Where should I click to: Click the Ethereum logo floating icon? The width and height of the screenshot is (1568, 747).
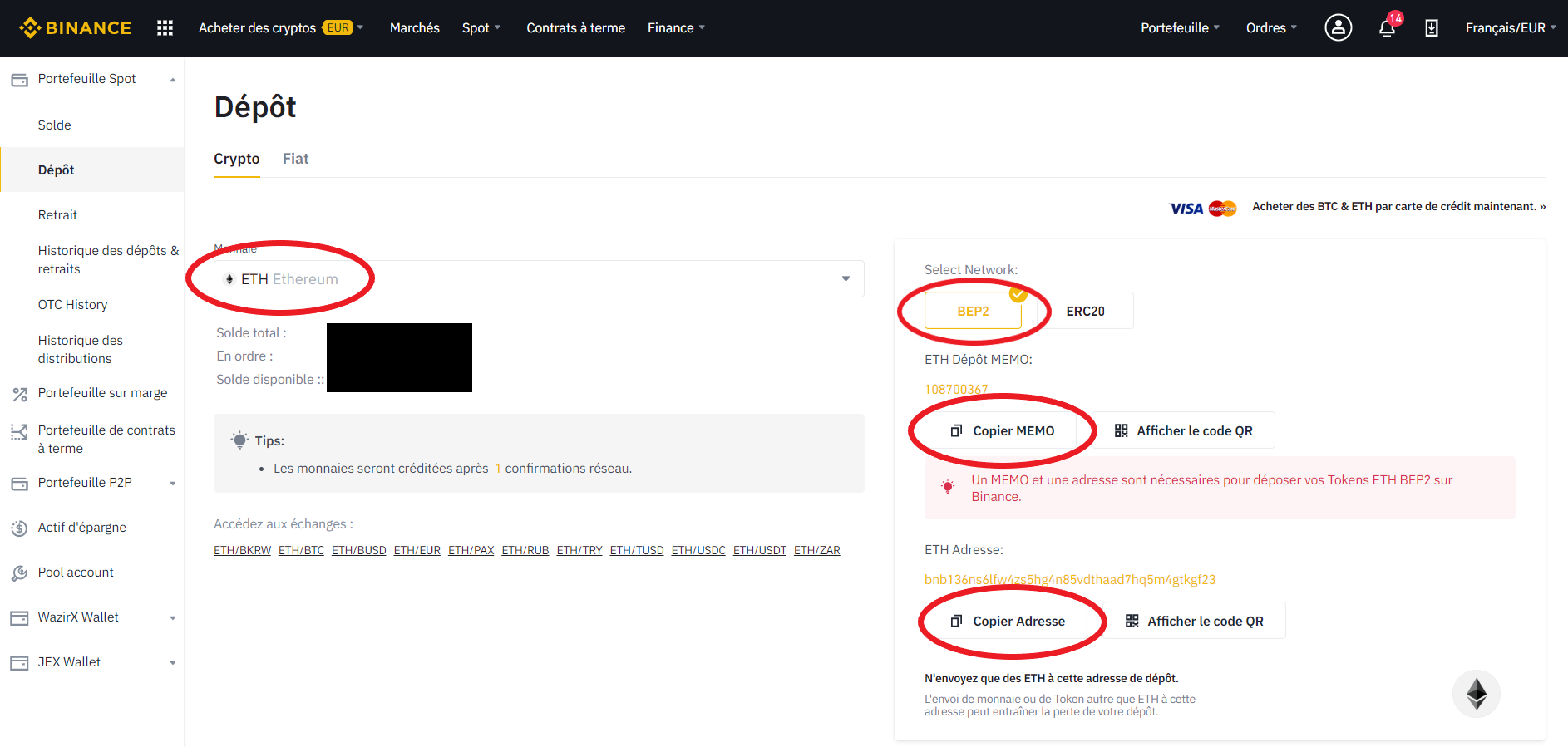pyautogui.click(x=1476, y=694)
